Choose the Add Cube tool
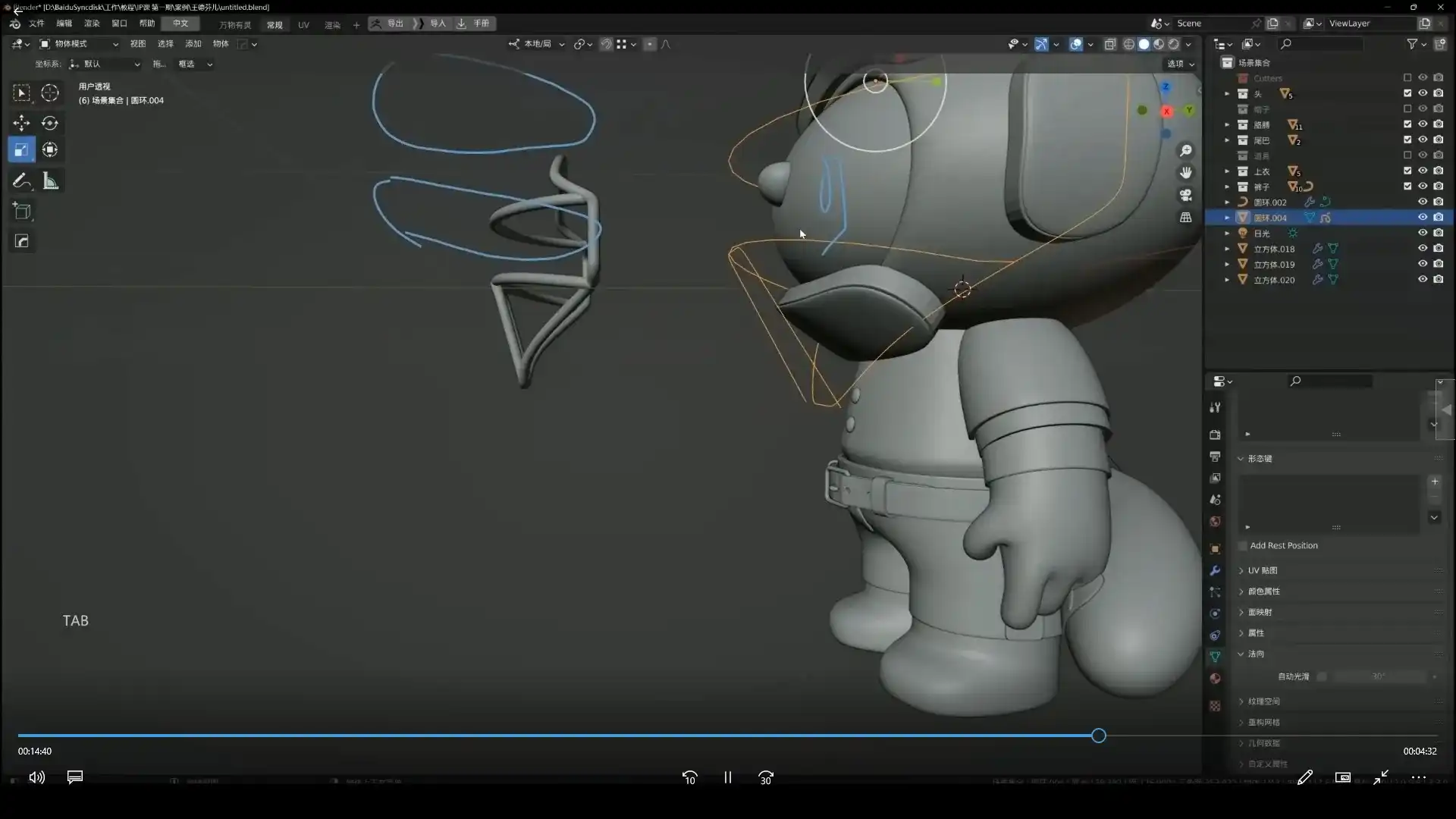The image size is (1456, 819). pyautogui.click(x=21, y=211)
